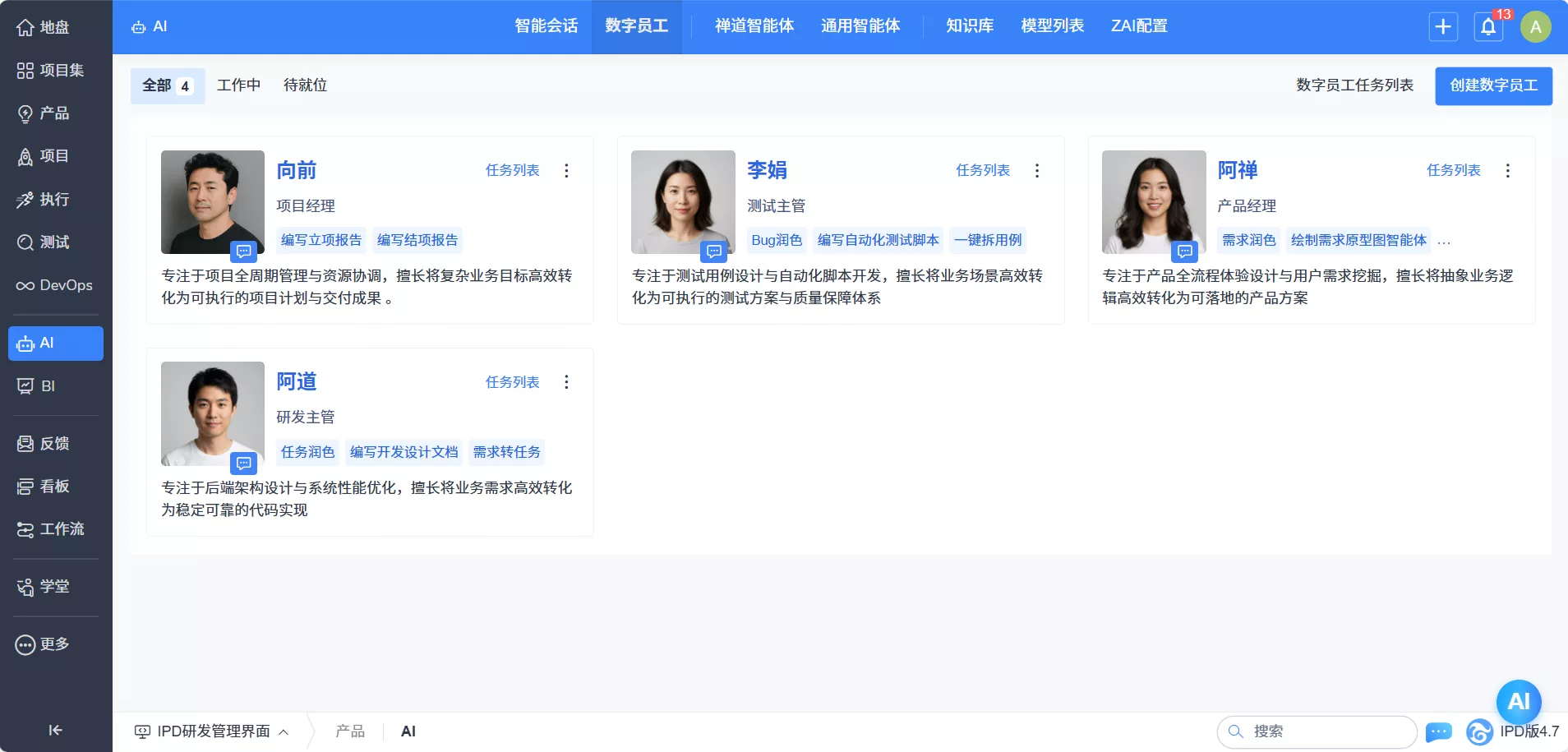Open the three-dot menu on 阿禅's card
The height and width of the screenshot is (752, 1568).
pos(1507,170)
